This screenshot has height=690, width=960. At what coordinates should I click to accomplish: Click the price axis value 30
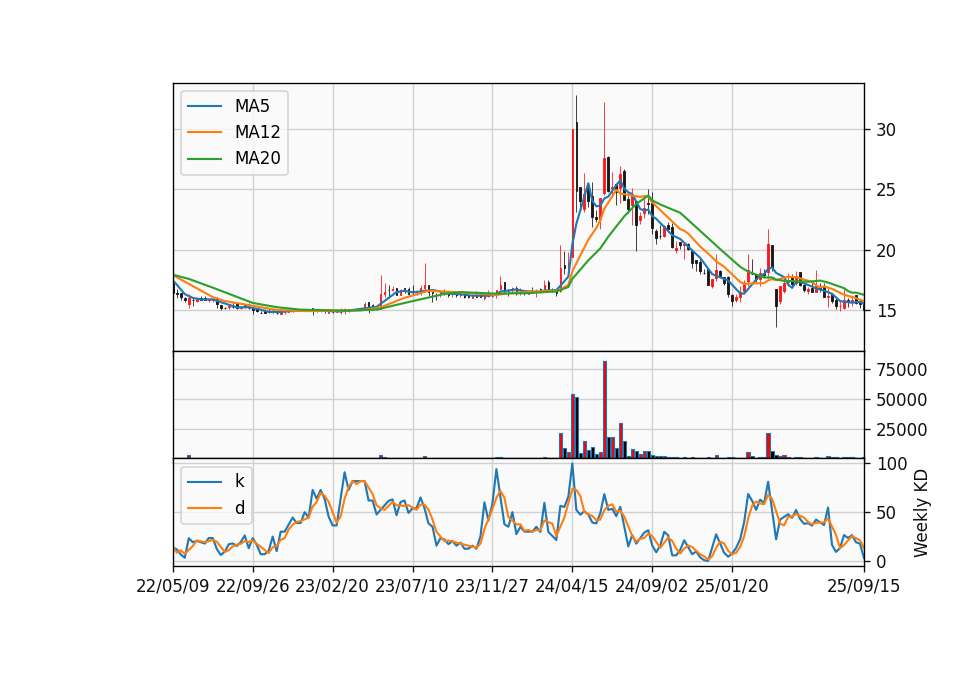[886, 130]
